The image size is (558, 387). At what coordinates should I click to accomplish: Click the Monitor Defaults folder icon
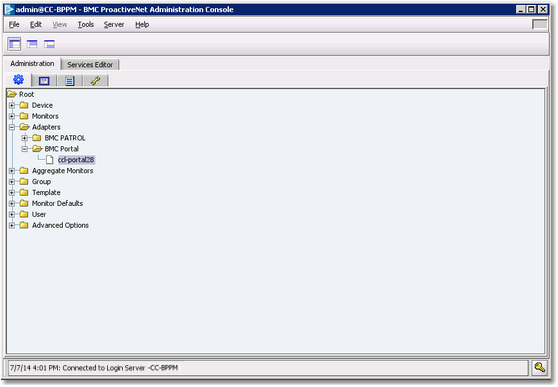tap(24, 203)
